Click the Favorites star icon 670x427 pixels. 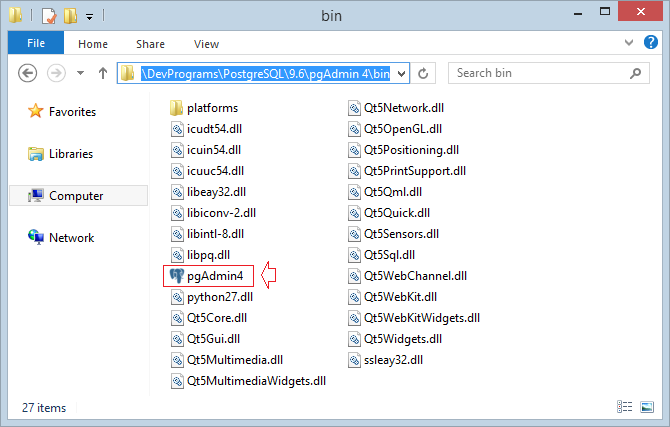tap(35, 111)
